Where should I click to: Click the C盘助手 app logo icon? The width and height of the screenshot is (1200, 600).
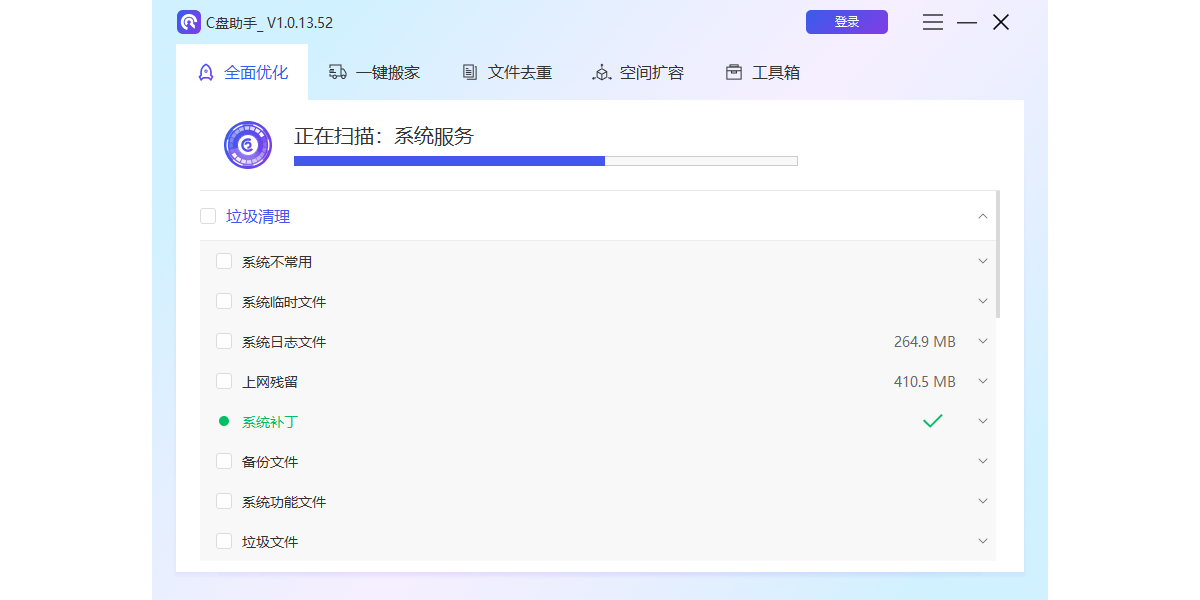188,21
